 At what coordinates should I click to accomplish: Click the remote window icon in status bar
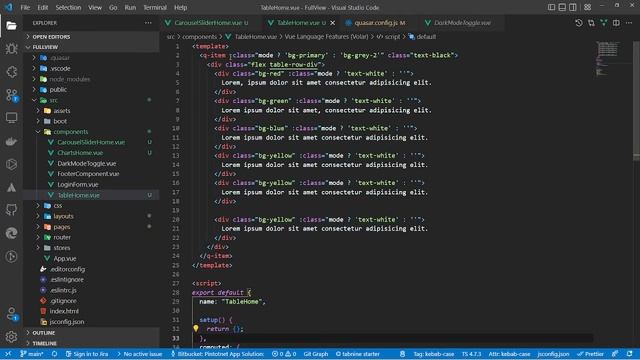click(x=8, y=354)
